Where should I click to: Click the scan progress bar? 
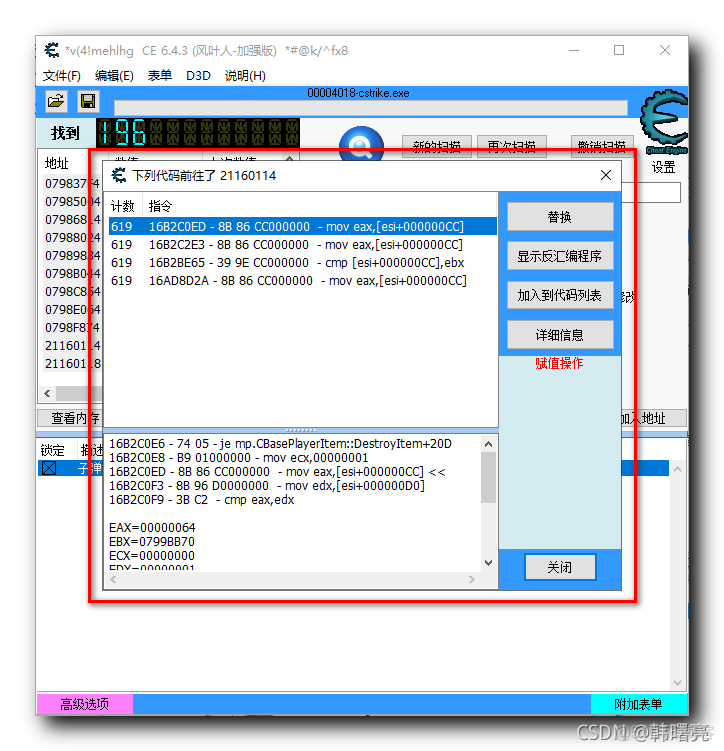click(371, 108)
